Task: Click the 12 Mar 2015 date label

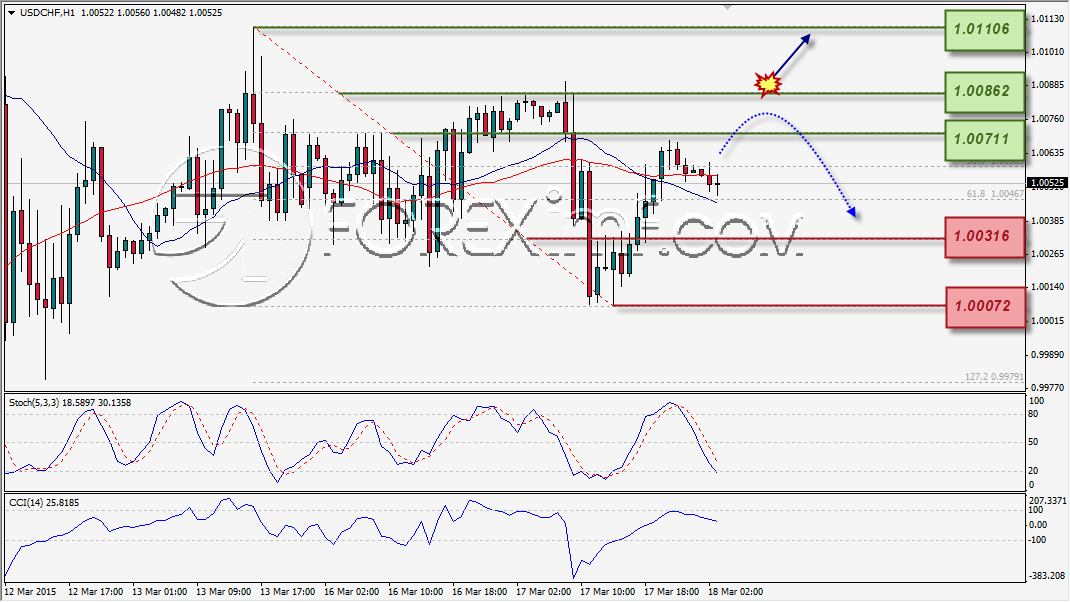Action: coord(31,592)
